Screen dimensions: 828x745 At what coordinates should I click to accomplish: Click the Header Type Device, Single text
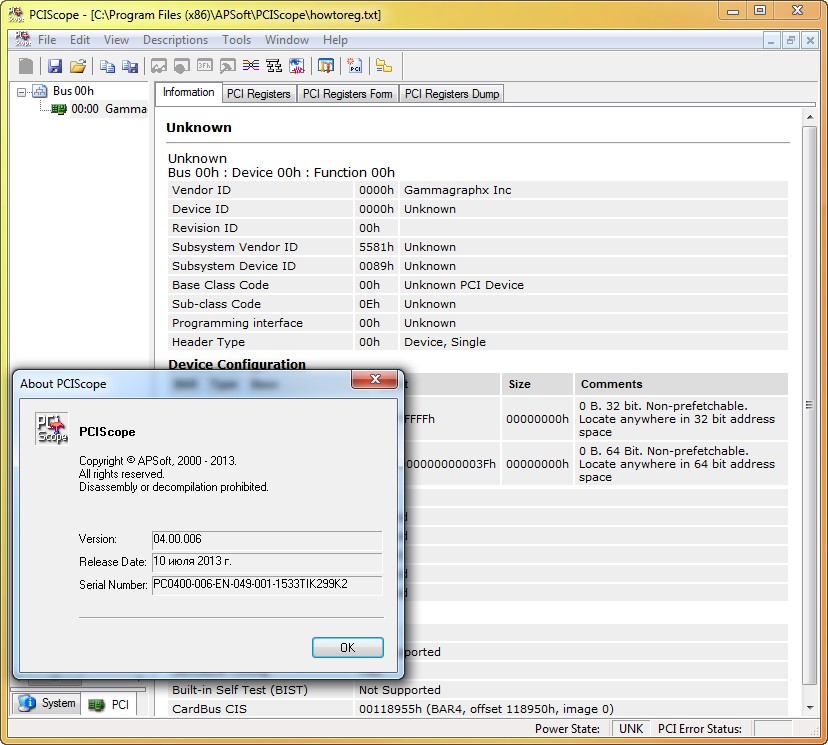point(445,342)
